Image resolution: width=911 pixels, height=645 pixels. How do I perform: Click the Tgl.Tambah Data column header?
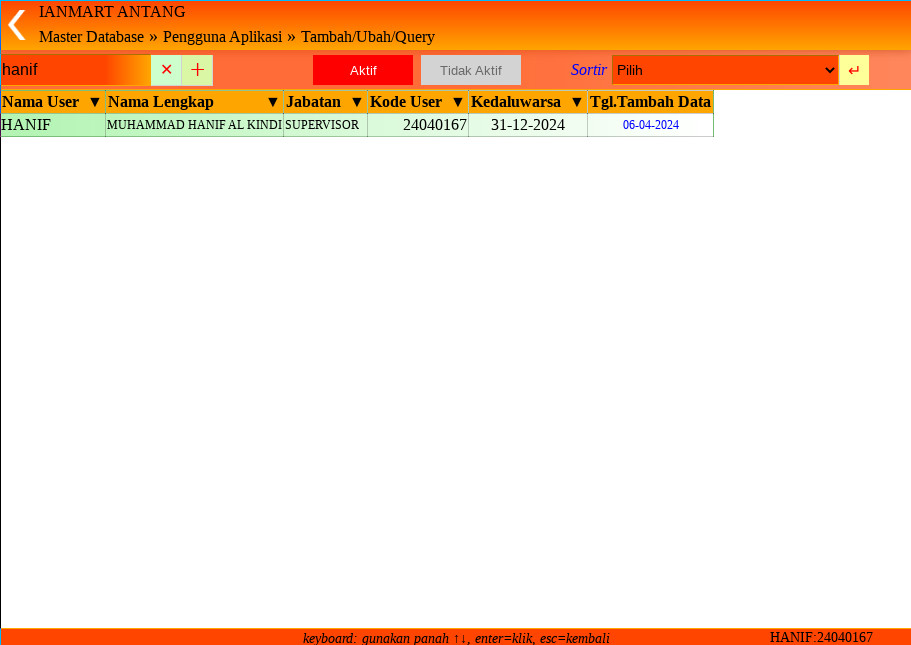click(x=650, y=102)
